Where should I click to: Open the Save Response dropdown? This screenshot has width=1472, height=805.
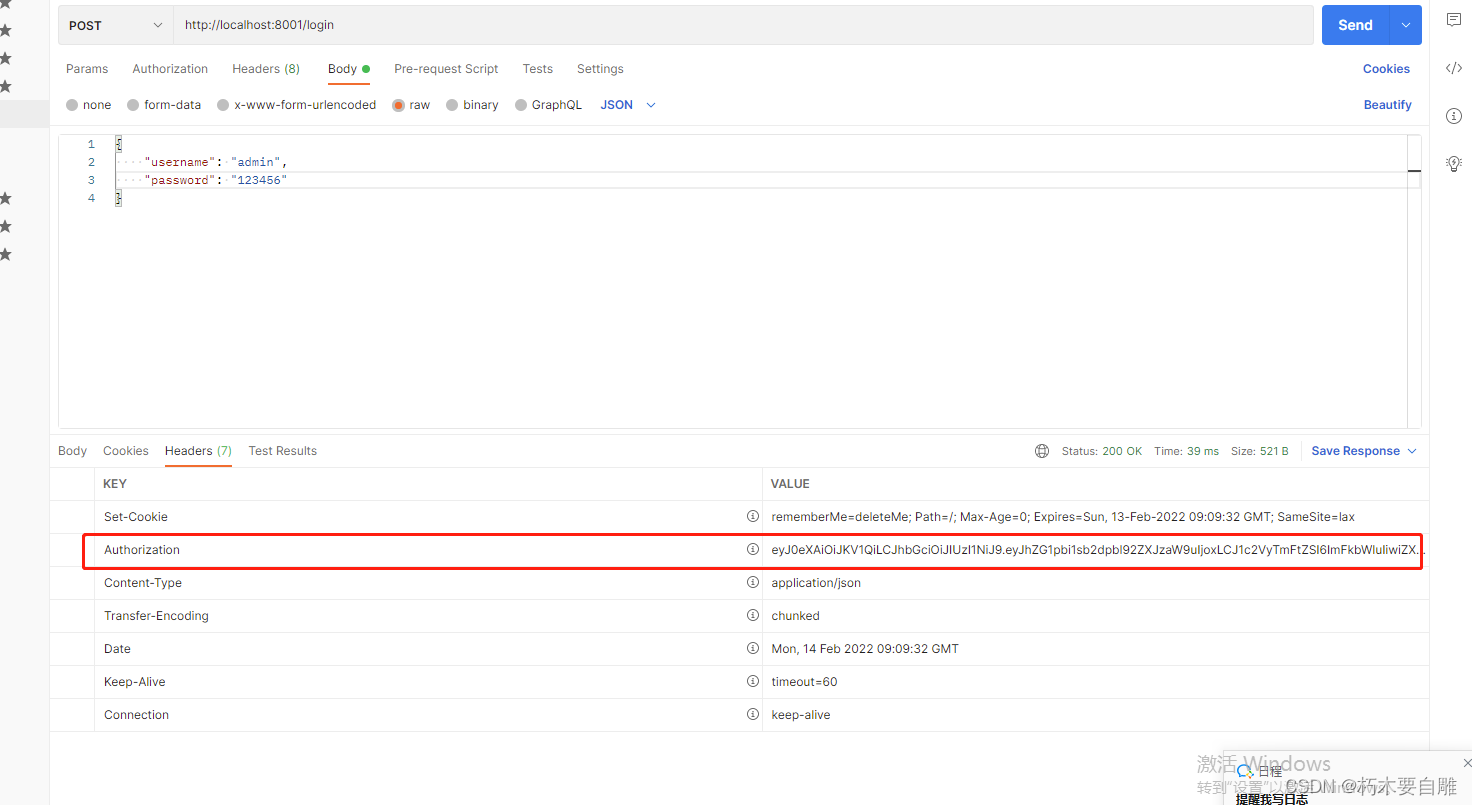pyautogui.click(x=1364, y=451)
